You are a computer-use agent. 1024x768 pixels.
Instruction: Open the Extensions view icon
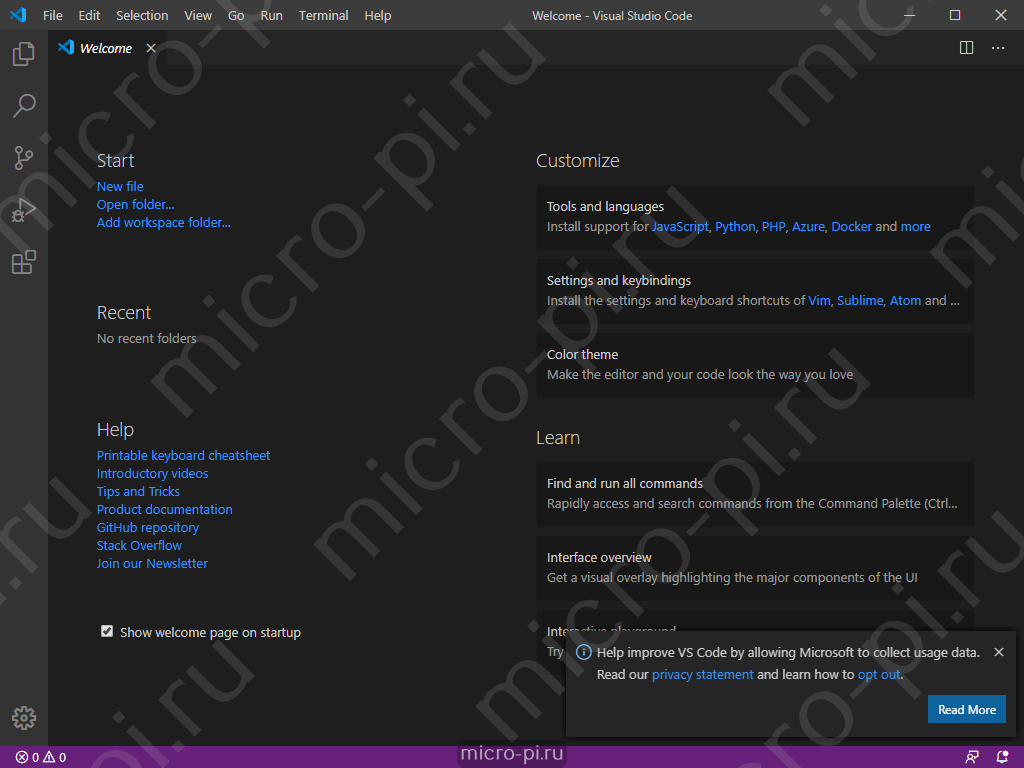click(24, 263)
